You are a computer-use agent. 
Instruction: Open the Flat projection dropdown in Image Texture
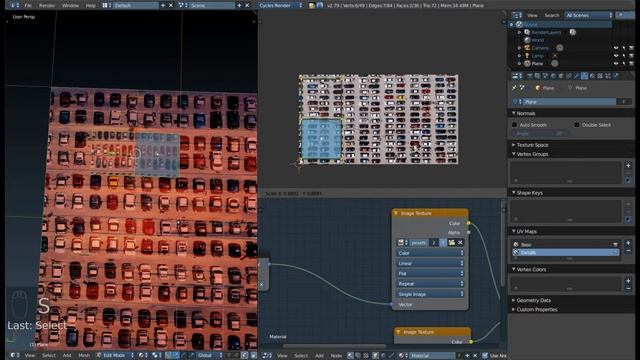(430, 273)
